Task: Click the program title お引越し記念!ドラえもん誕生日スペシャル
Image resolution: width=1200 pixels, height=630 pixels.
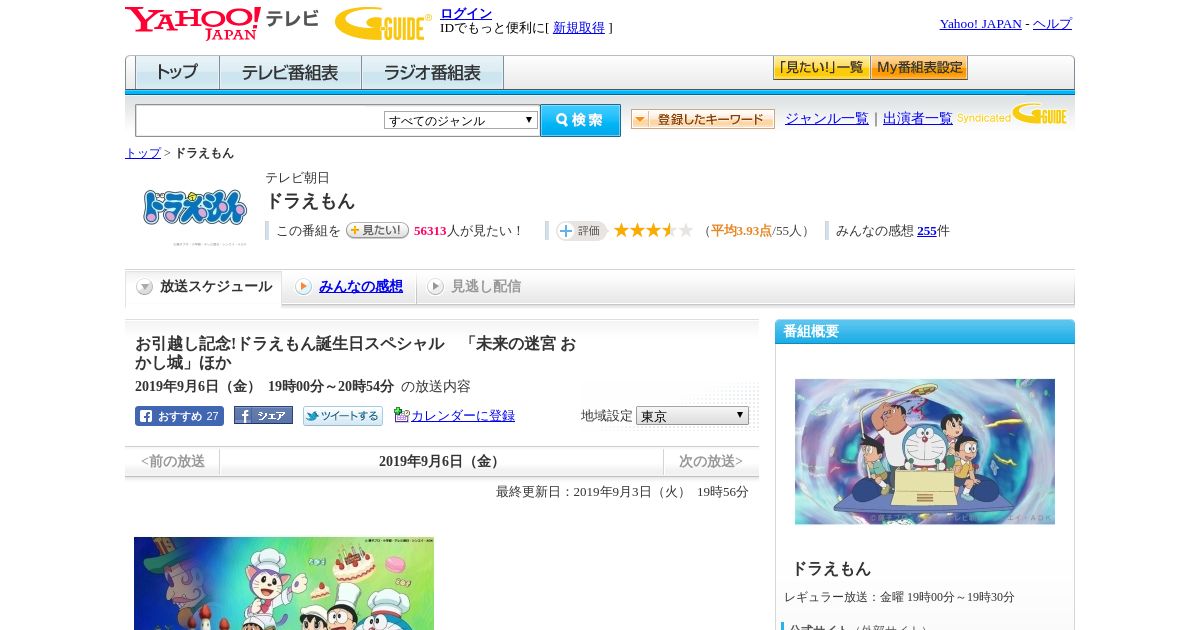Action: [x=355, y=353]
